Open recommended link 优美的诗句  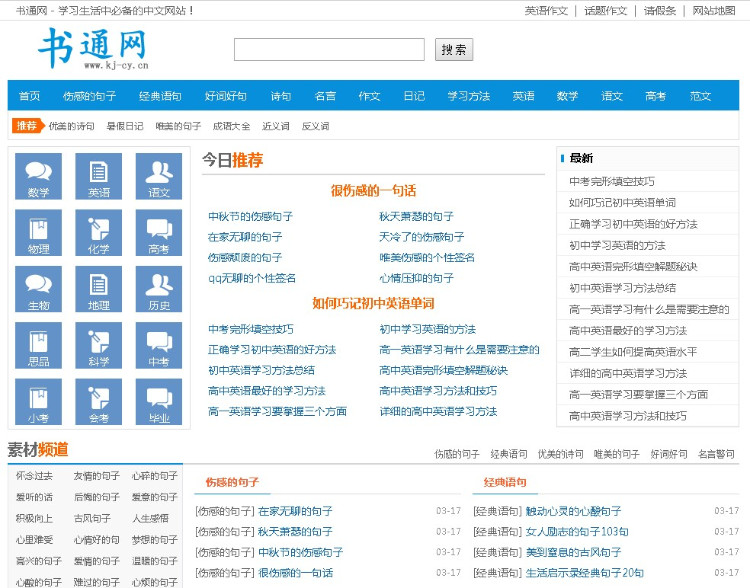(x=72, y=126)
